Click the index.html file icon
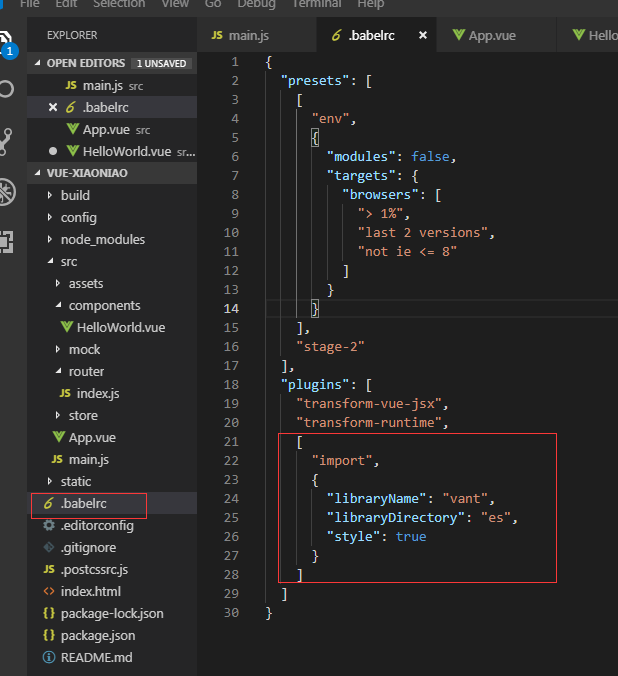The width and height of the screenshot is (618, 676). [49, 591]
